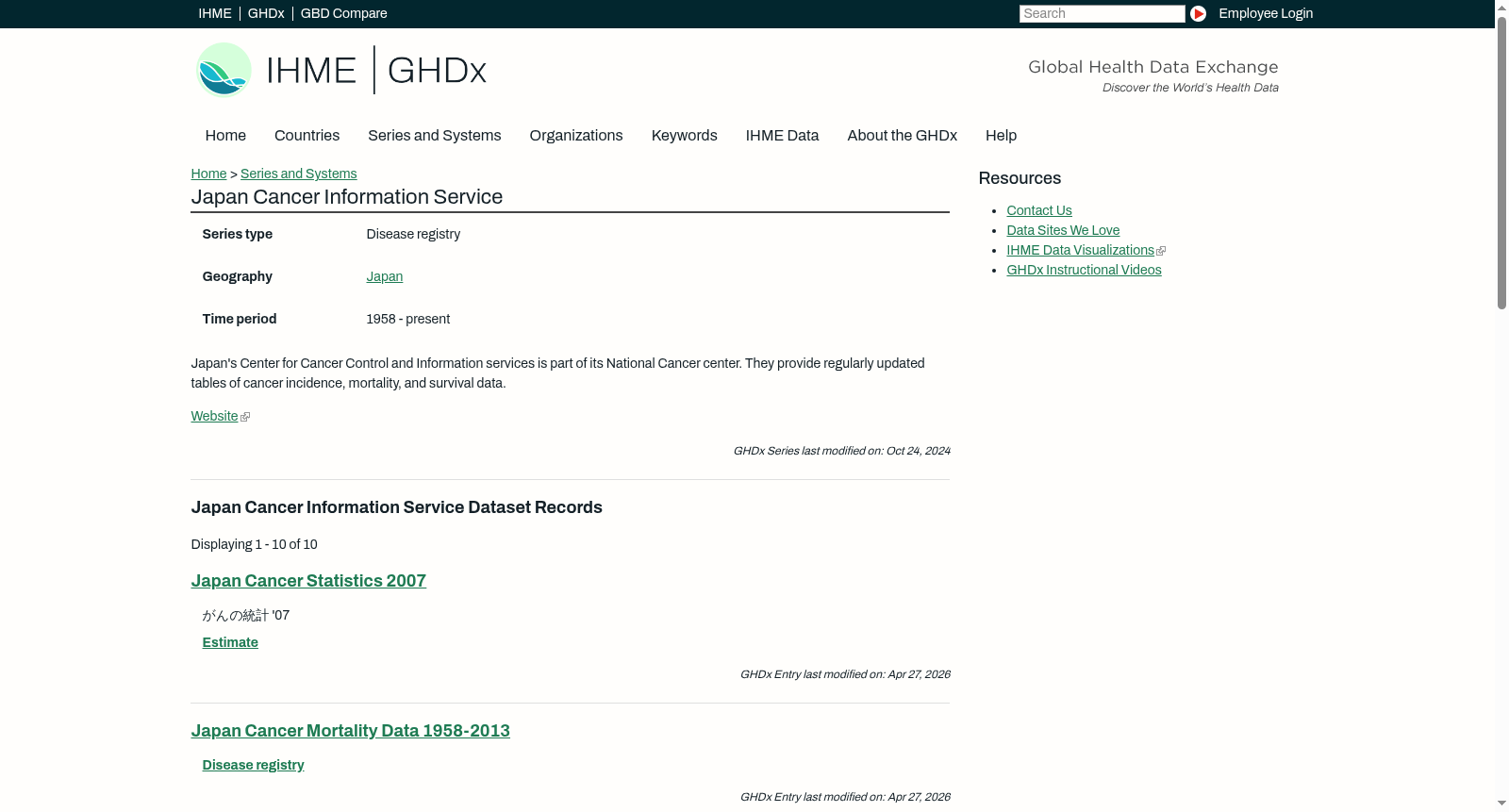Click the scrollbar down arrow
This screenshot has height=812, width=1509.
point(1501,804)
